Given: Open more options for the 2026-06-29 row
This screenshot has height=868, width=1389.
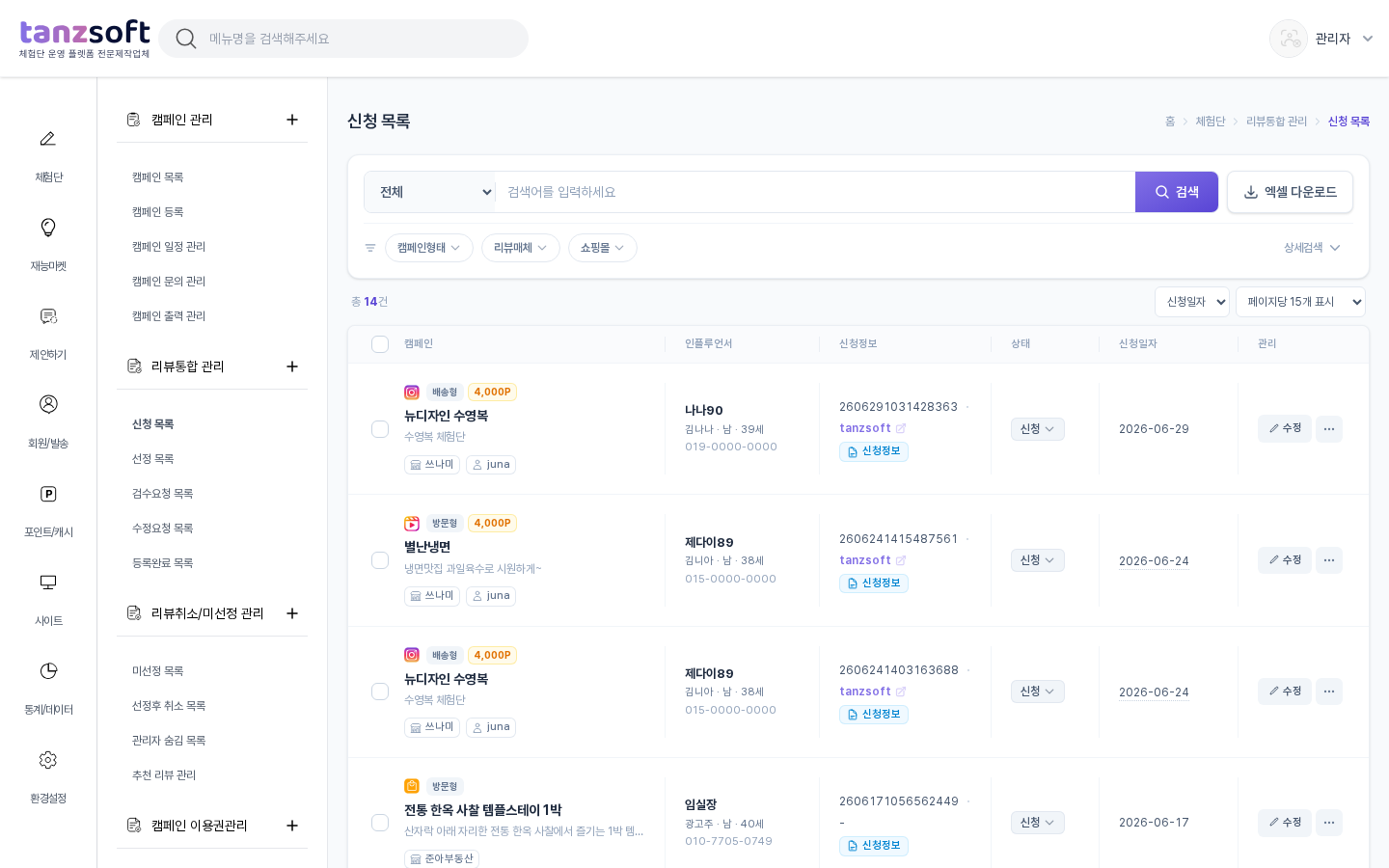Looking at the screenshot, I should pos(1329,429).
